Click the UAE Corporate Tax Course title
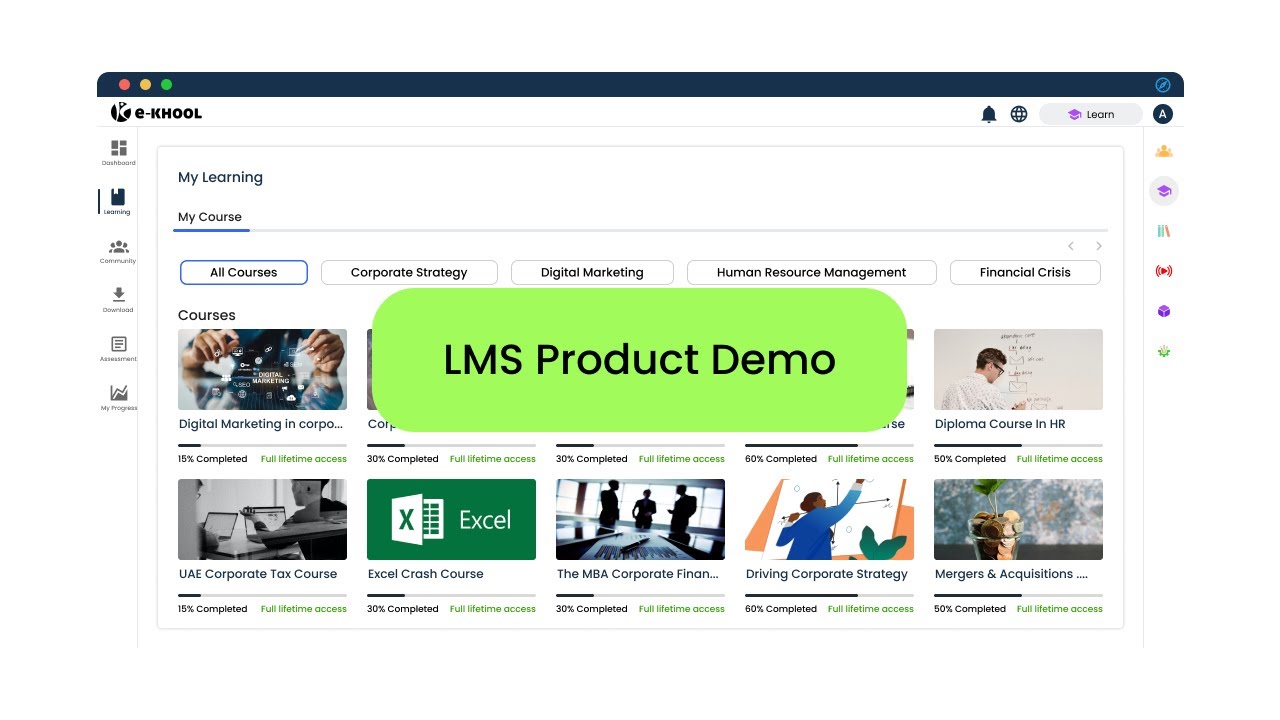This screenshot has width=1280, height=720. pyautogui.click(x=258, y=574)
